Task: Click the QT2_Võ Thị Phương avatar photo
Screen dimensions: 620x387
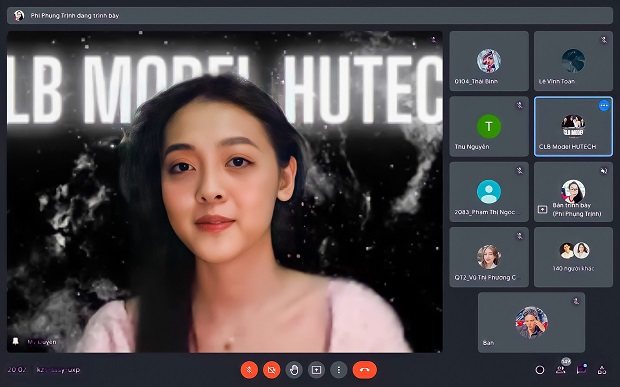Action: tap(489, 257)
